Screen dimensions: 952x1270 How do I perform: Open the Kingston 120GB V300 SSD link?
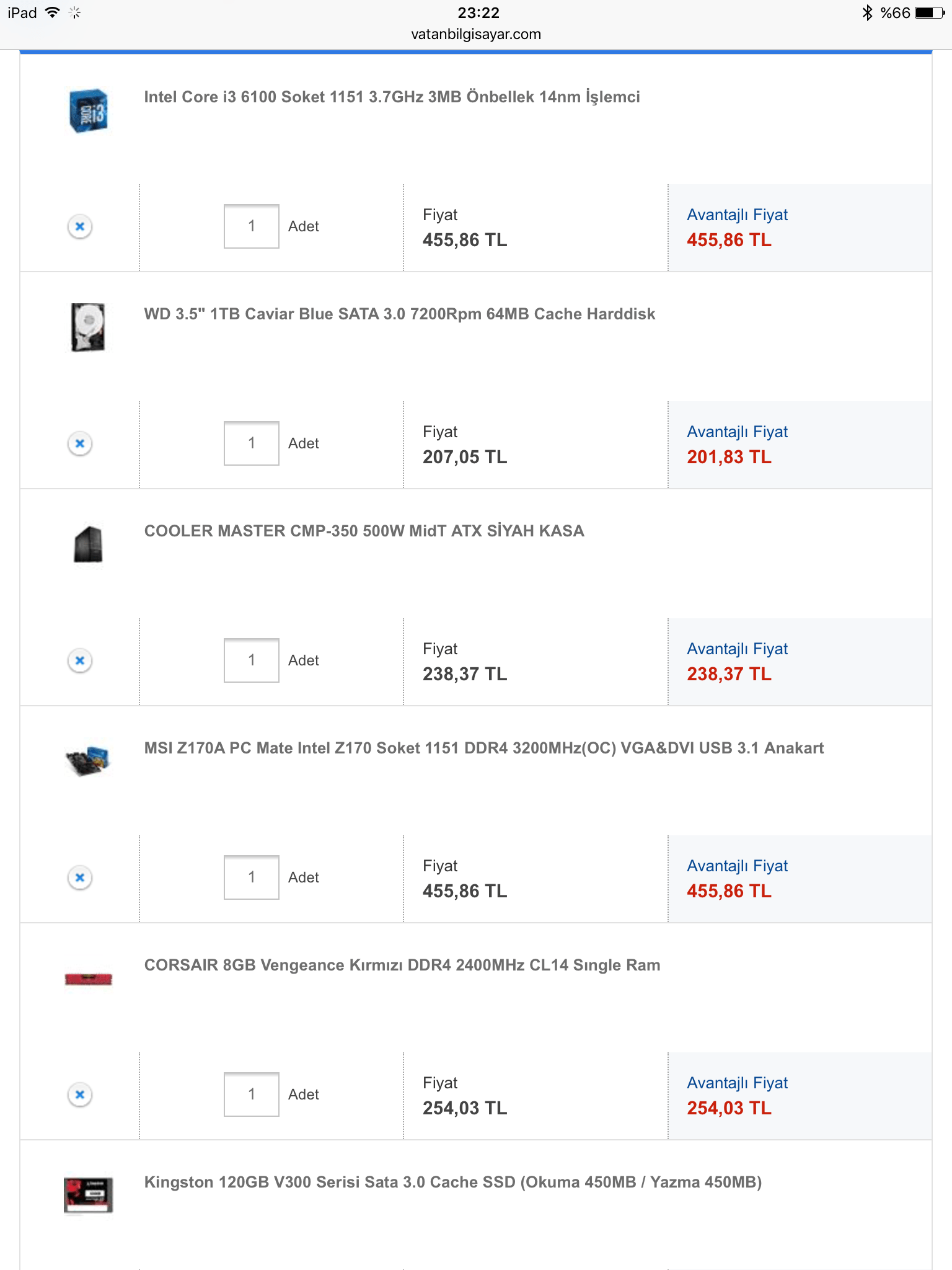452,1183
